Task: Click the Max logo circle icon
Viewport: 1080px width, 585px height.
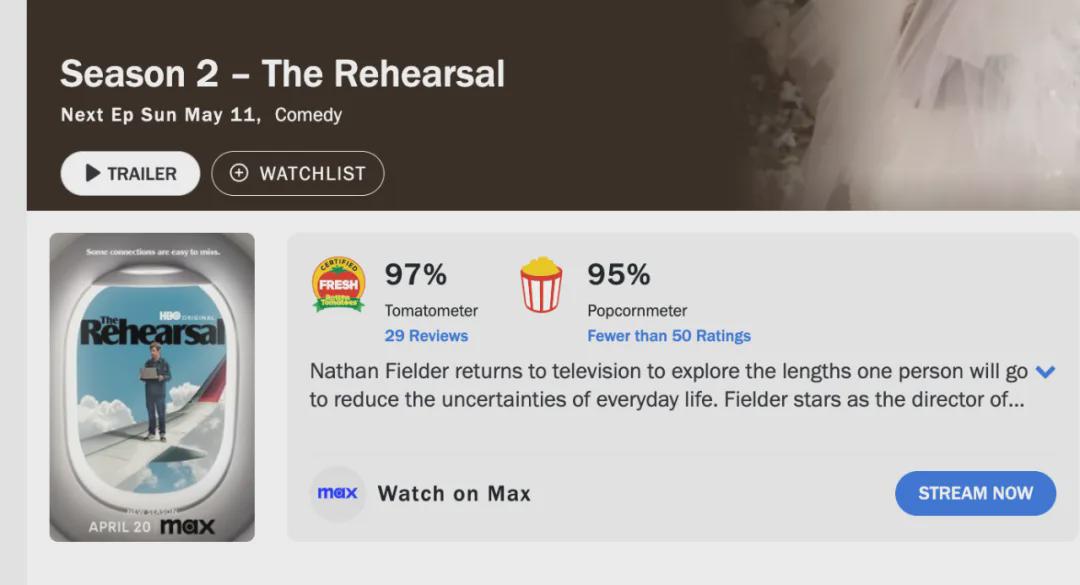Action: pyautogui.click(x=338, y=493)
